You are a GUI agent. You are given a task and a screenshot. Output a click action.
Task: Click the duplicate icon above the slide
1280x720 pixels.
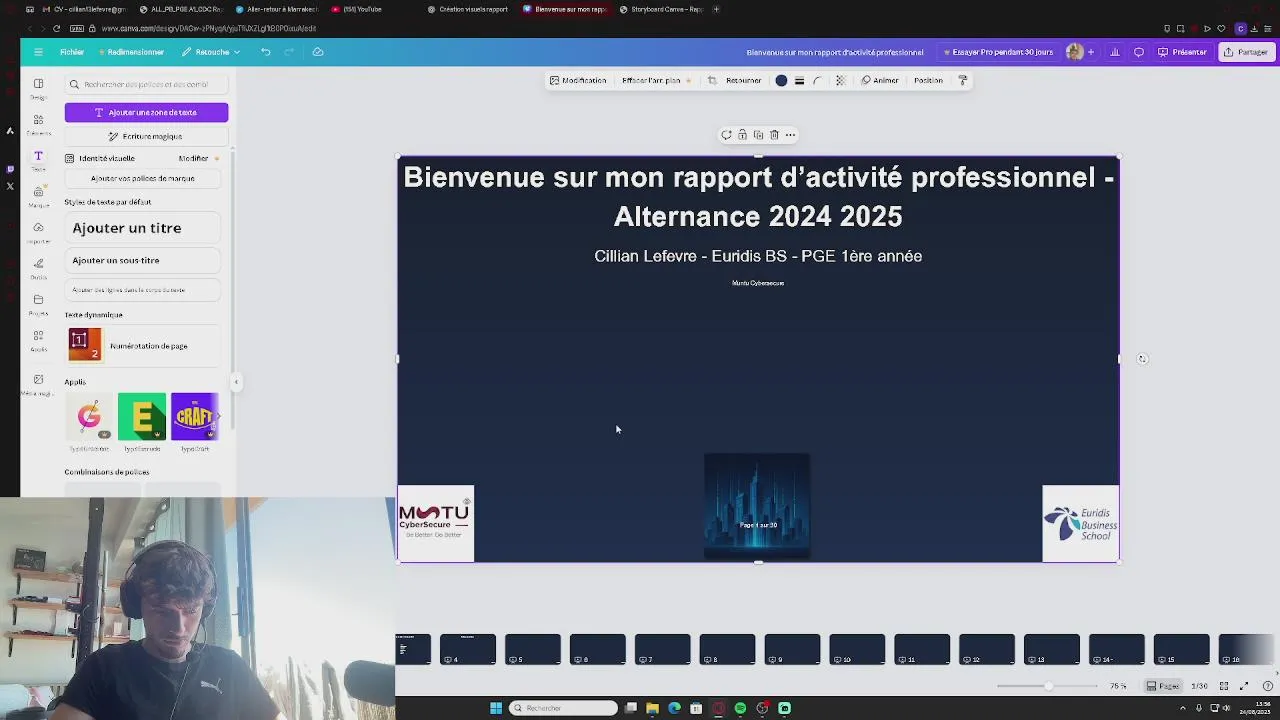758,135
